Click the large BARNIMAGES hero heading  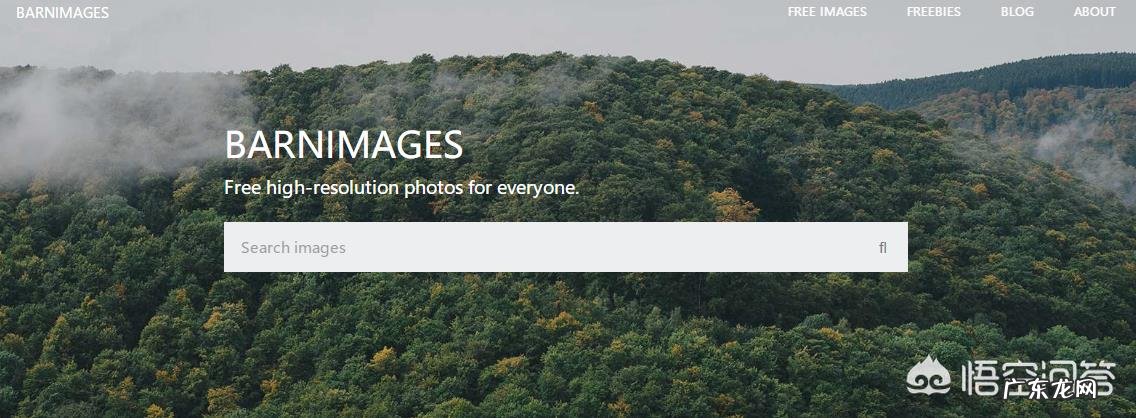(x=343, y=145)
